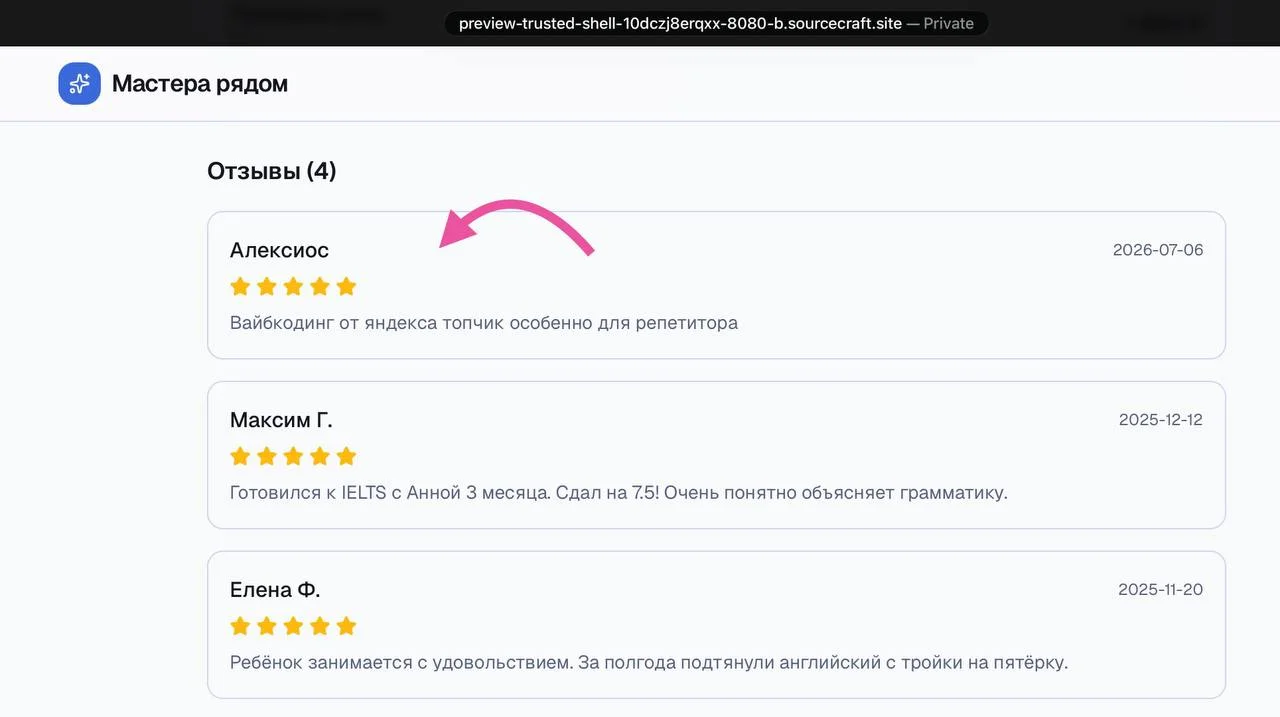Click the date 2025-11-20
This screenshot has width=1280, height=717.
point(1161,590)
